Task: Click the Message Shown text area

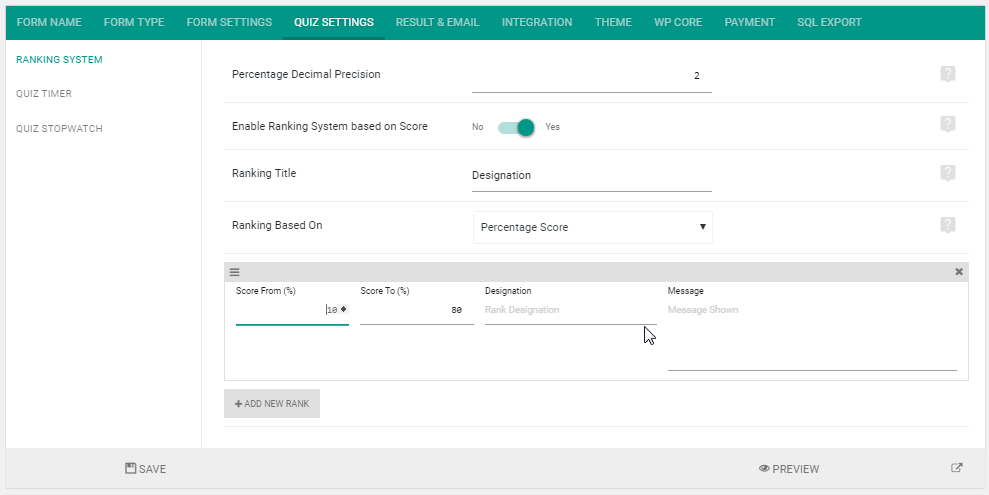Action: pos(812,335)
